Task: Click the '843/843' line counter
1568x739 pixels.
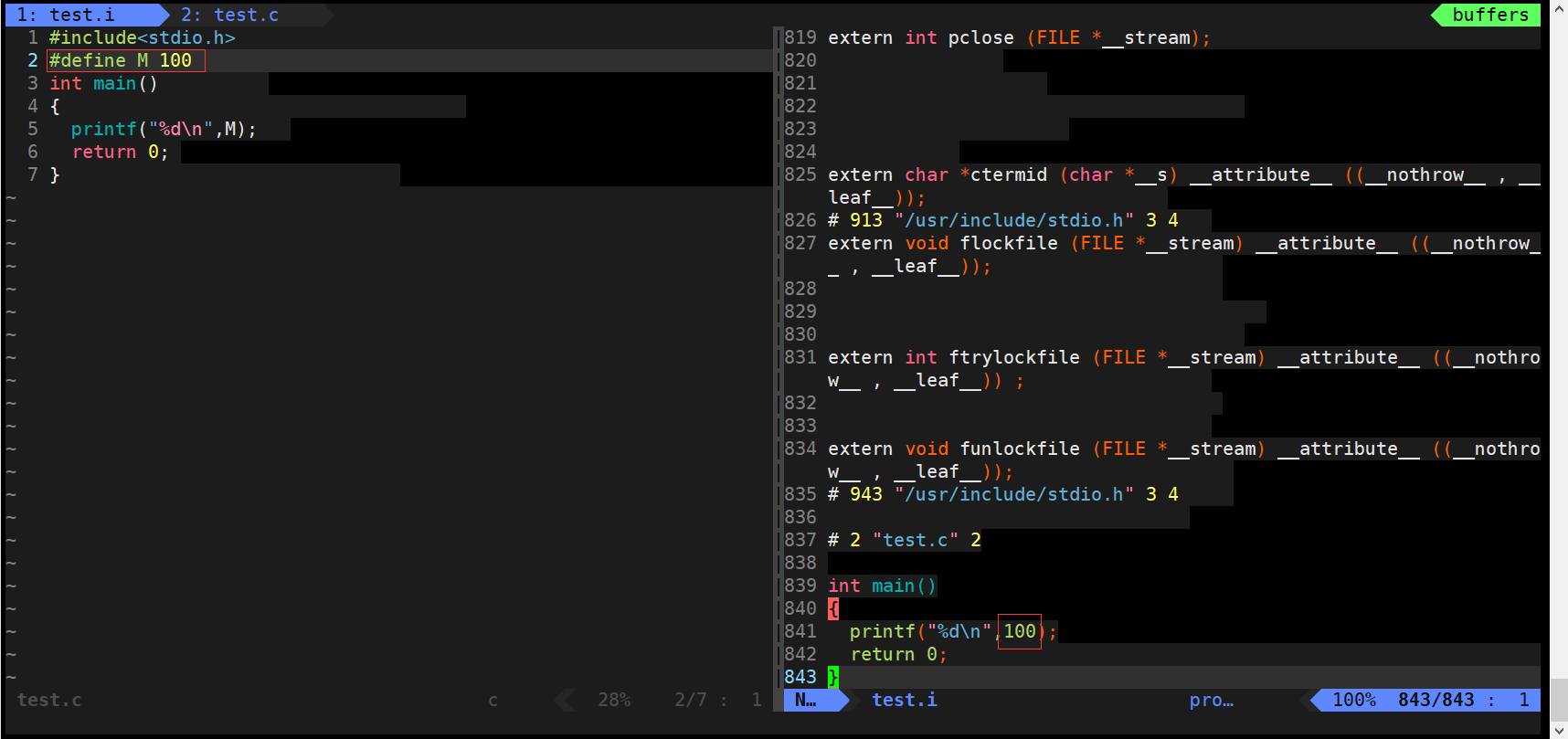Action: point(1436,700)
